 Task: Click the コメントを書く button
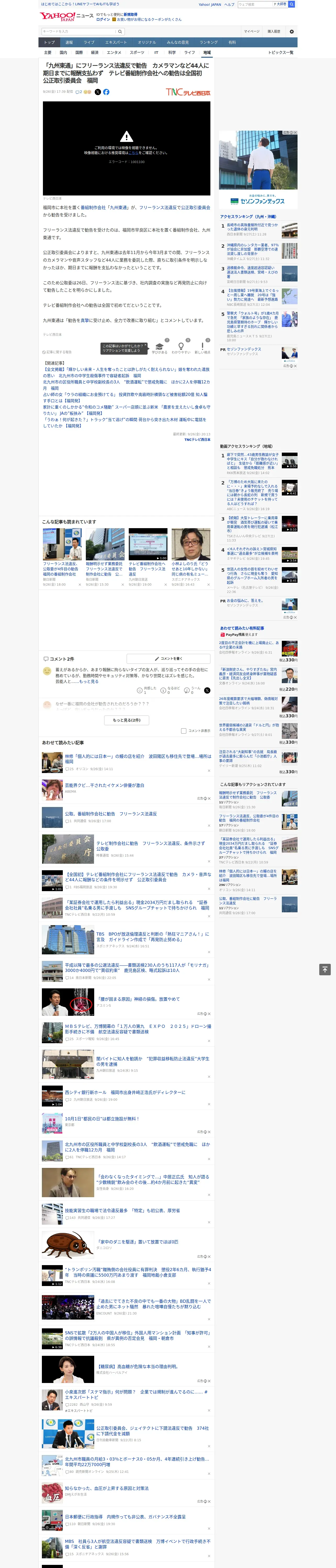(x=168, y=659)
